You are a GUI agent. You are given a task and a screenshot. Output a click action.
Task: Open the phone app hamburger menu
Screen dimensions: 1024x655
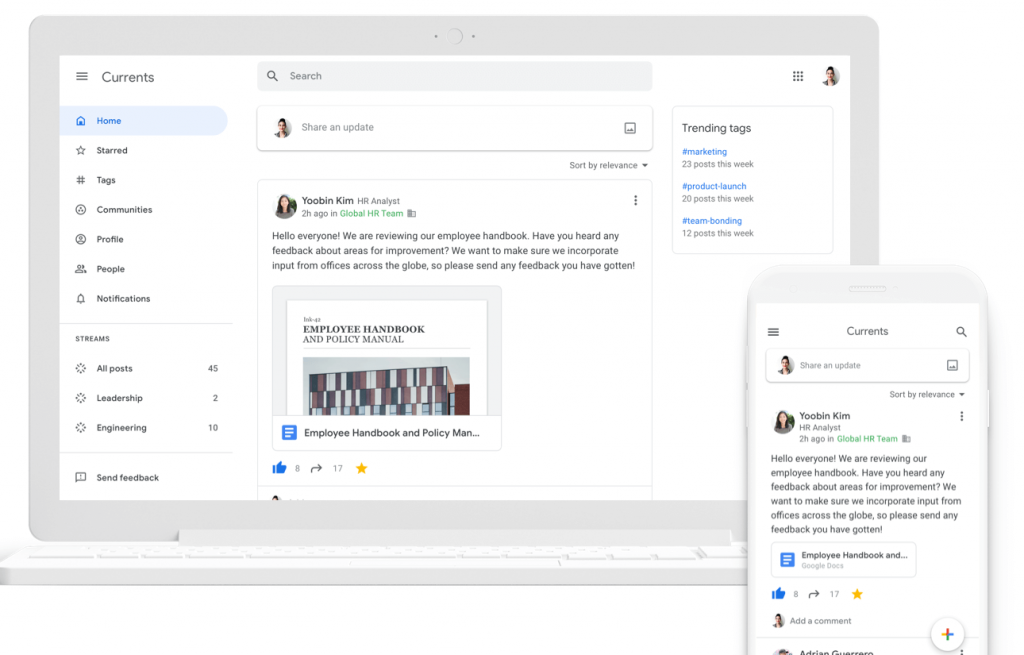773,332
